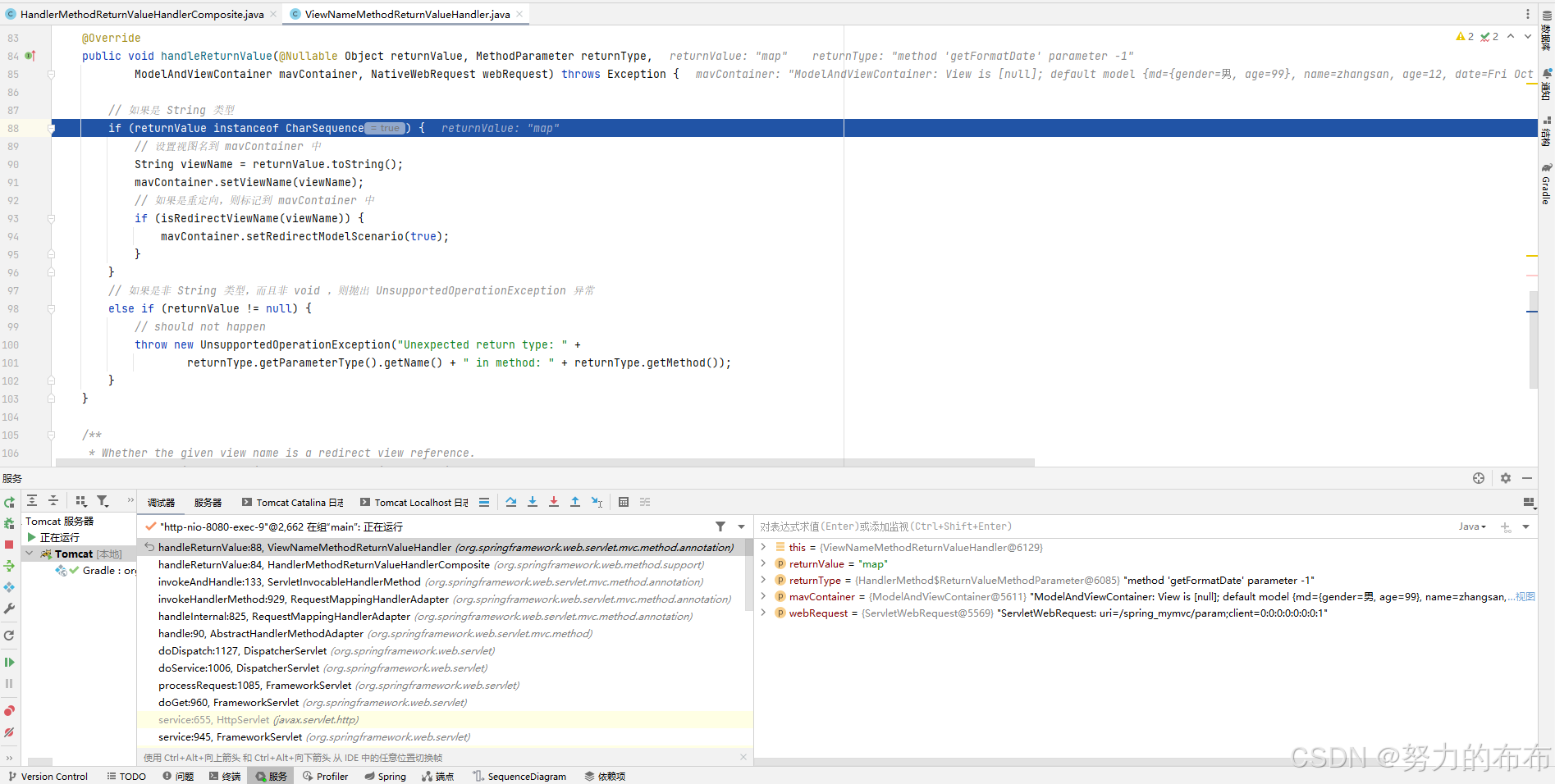Image resolution: width=1555 pixels, height=784 pixels.
Task: Hide the Services panel with the minus icon
Action: (x=1527, y=478)
